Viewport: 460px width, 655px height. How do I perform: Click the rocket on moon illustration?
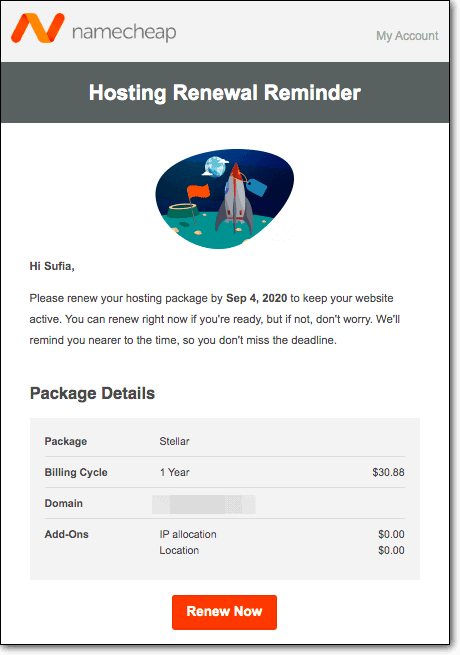pos(225,199)
